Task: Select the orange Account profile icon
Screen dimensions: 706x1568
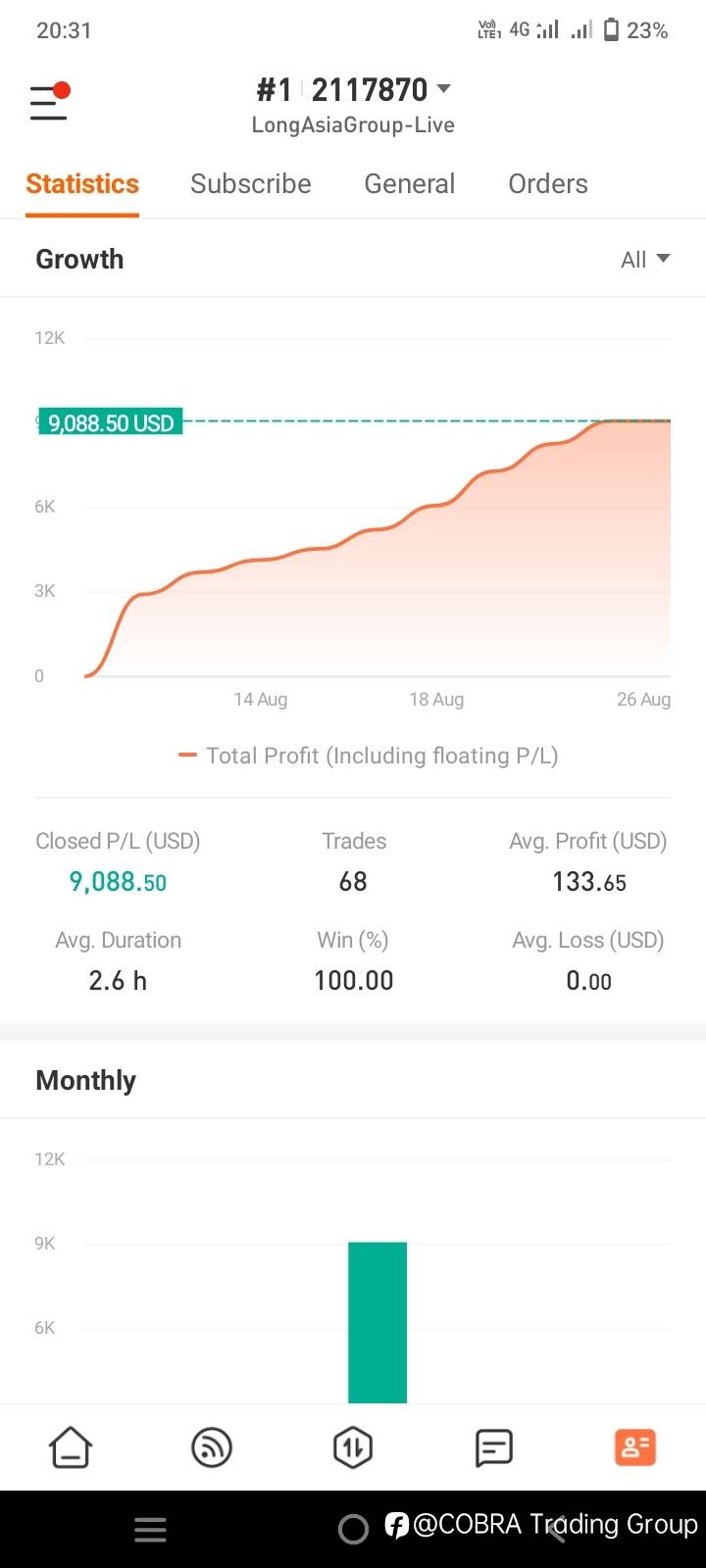Action: point(634,1446)
